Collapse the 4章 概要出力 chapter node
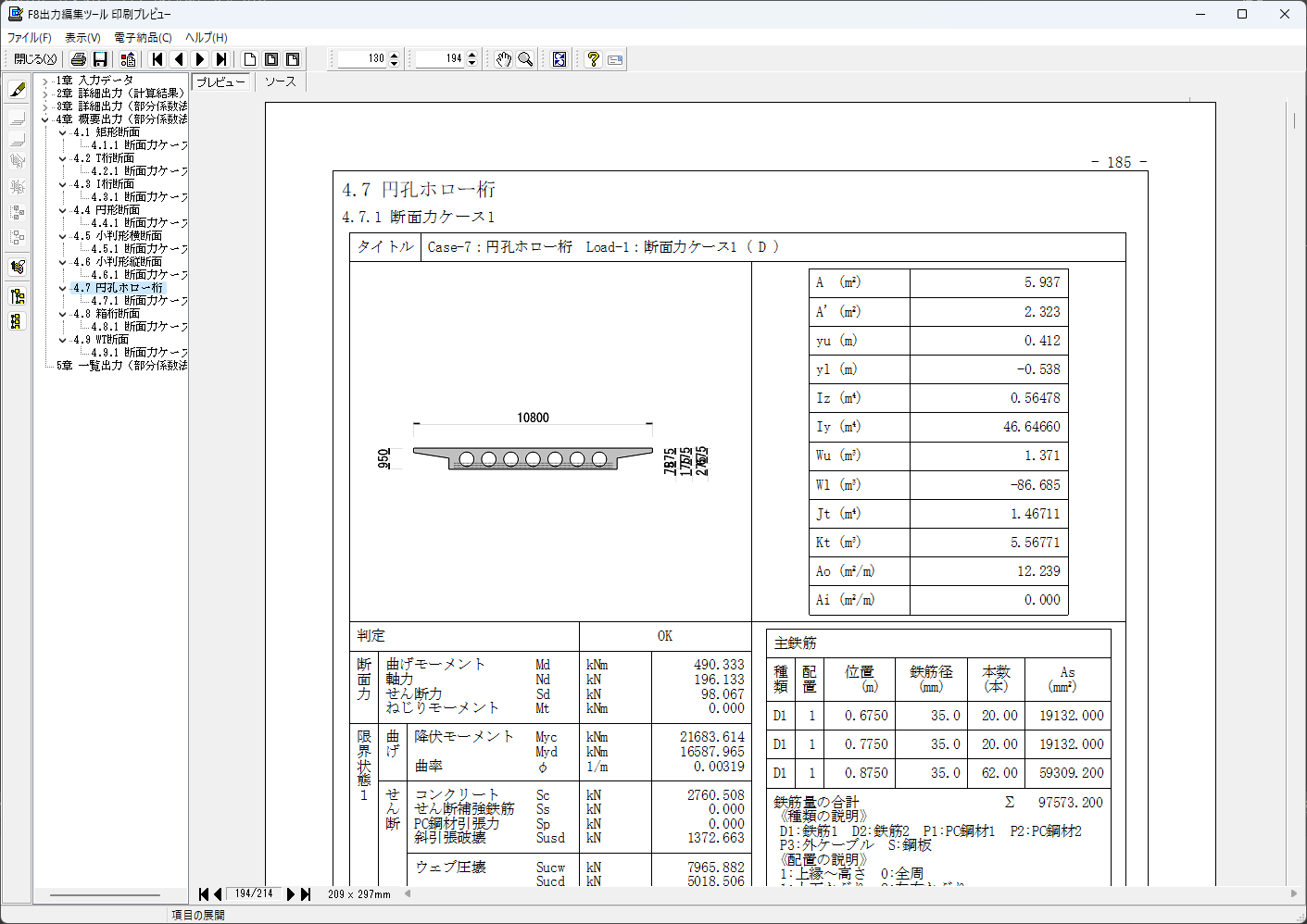The height and width of the screenshot is (924, 1307). [44, 119]
